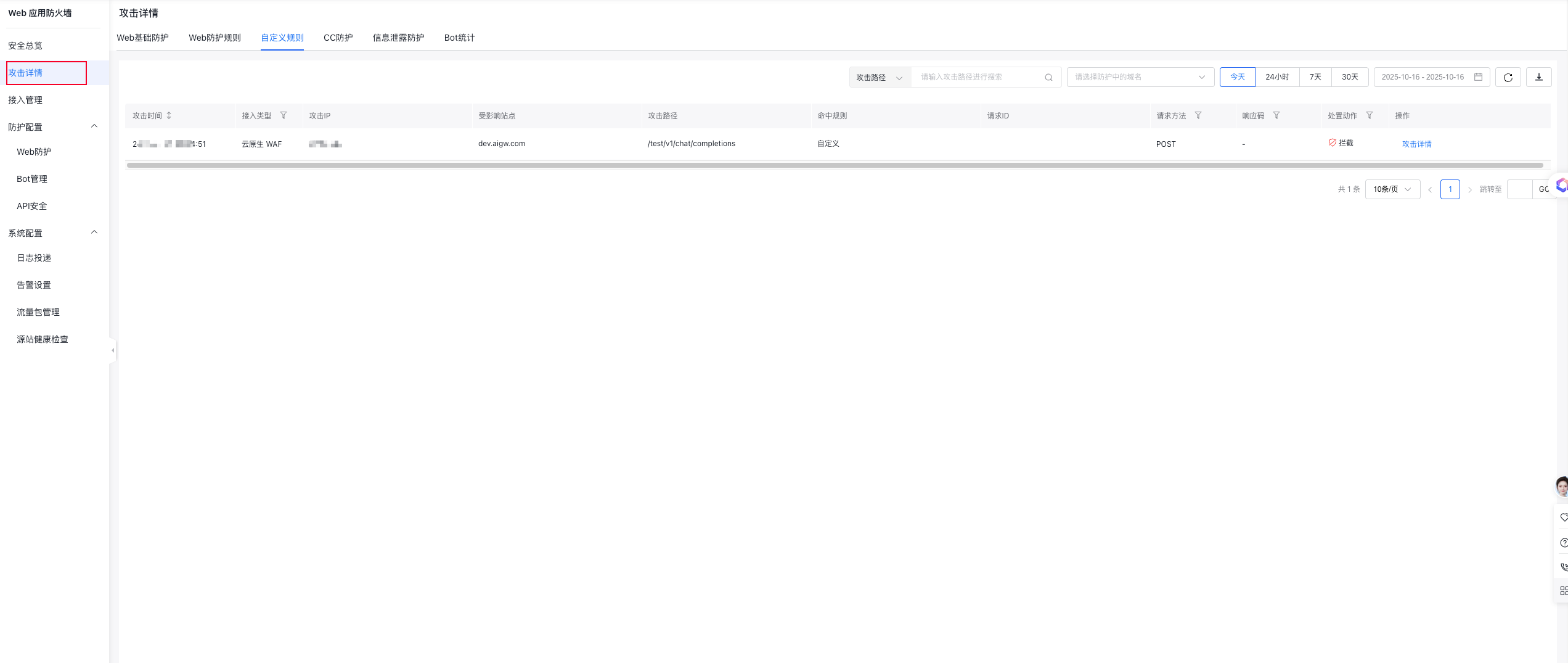1568x663 pixels.
Task: Filter by 请求方法 column funnel icon
Action: (1198, 115)
